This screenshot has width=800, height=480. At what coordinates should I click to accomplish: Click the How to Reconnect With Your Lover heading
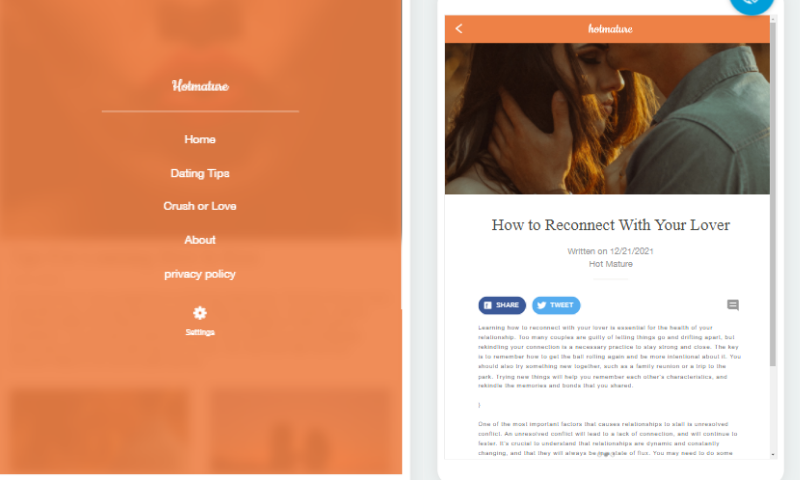(611, 225)
